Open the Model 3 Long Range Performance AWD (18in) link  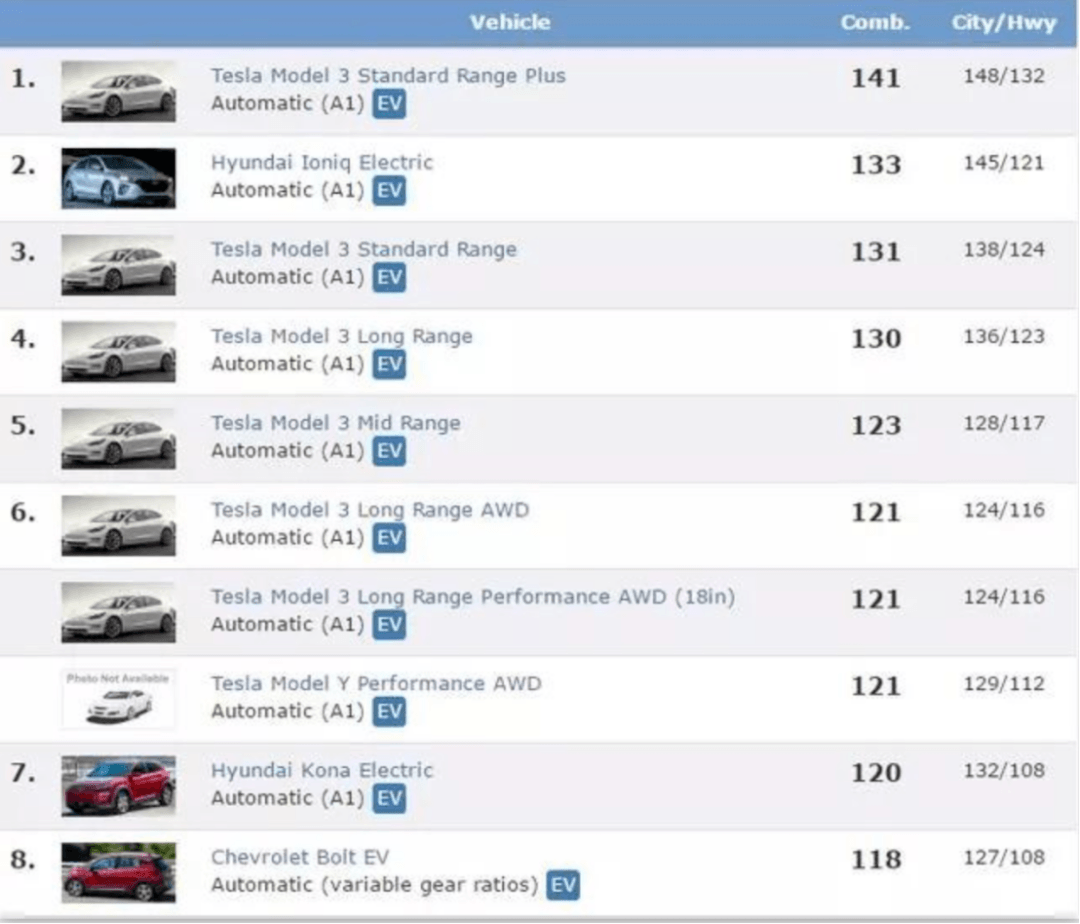pos(473,597)
